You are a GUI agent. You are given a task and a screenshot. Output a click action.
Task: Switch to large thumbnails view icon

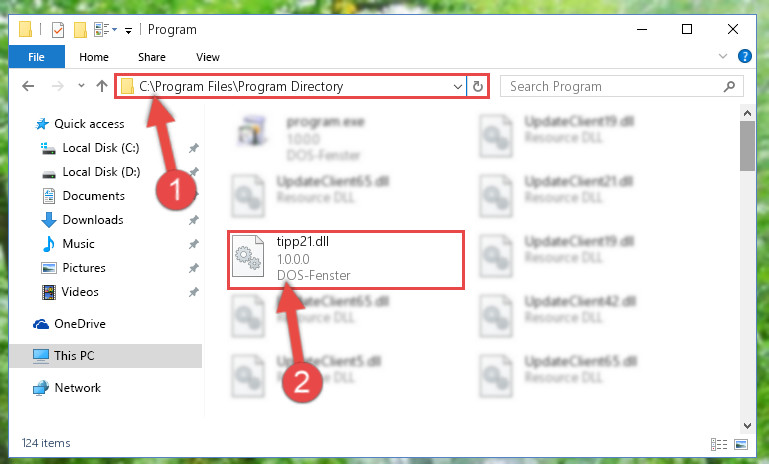[x=741, y=444]
